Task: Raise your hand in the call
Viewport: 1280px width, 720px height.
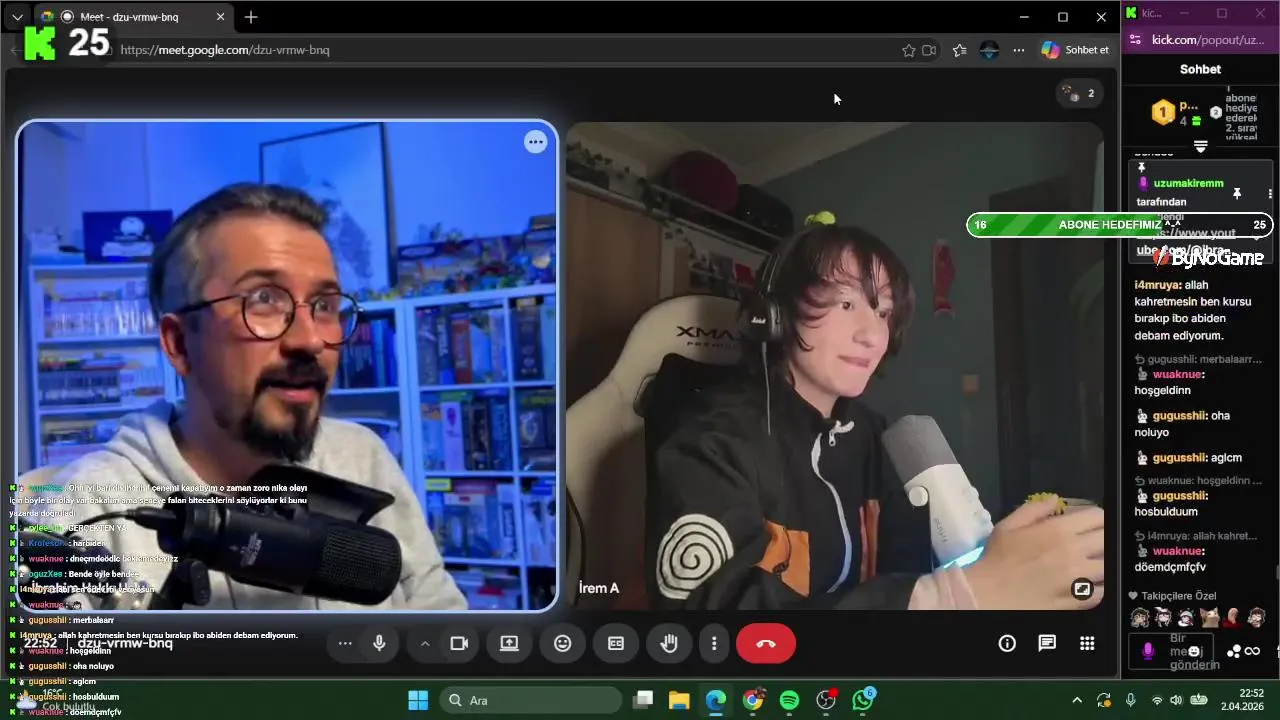Action: click(x=669, y=644)
